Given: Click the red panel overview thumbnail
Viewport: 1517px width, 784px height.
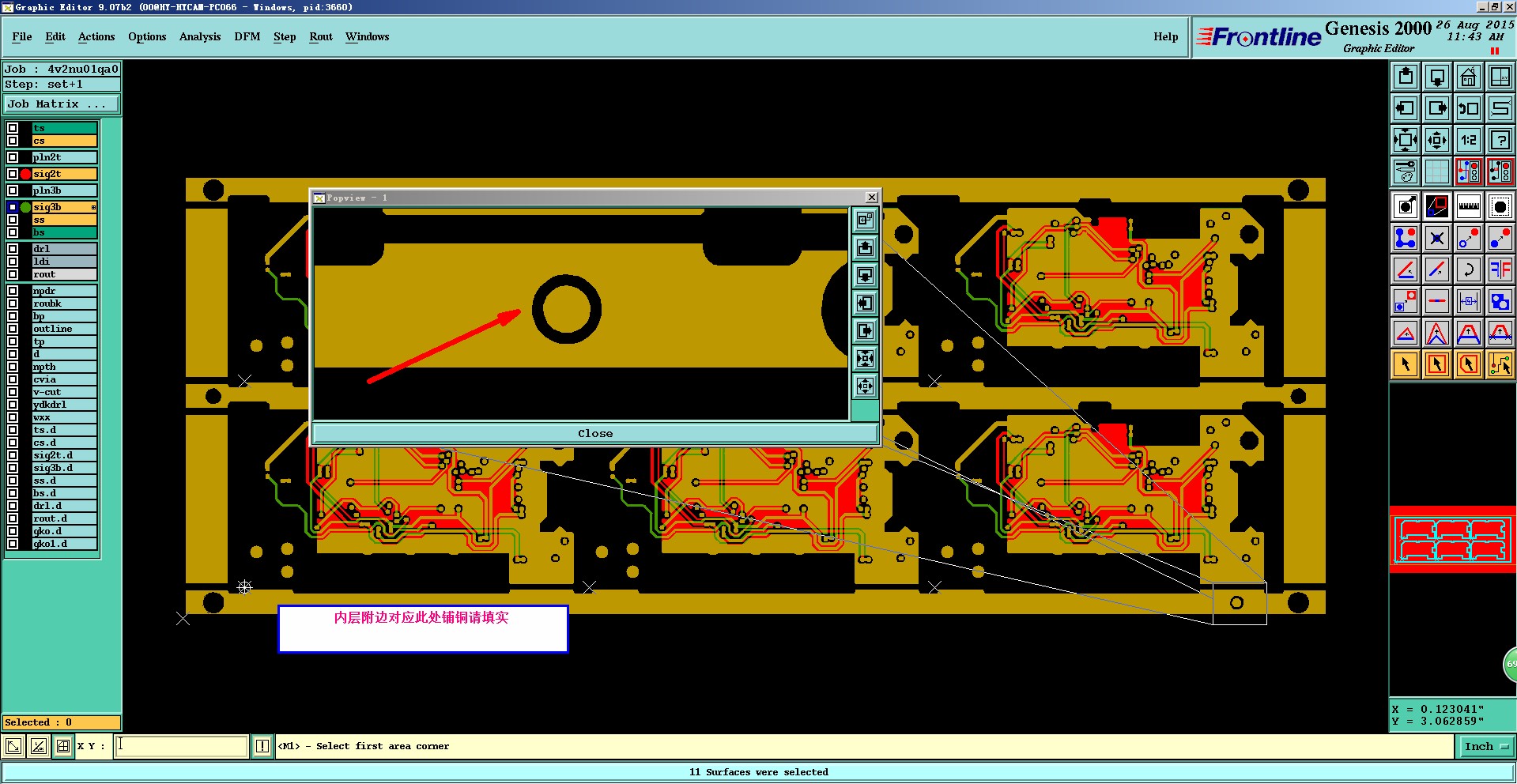Looking at the screenshot, I should click(1452, 540).
